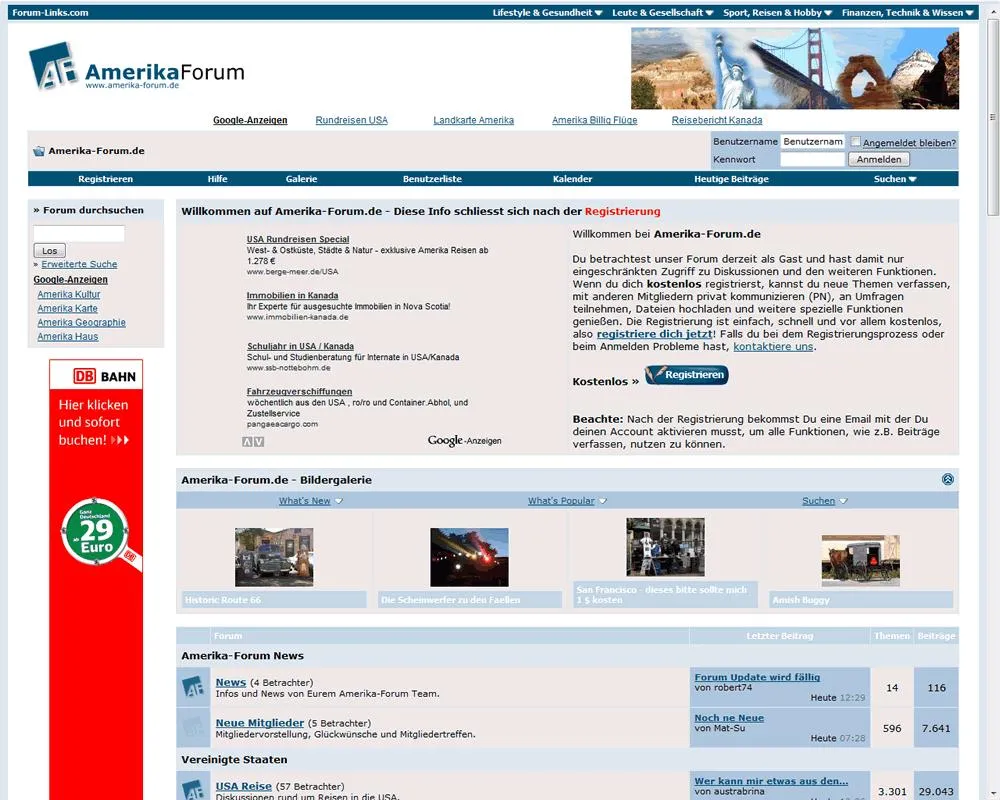Open the Sport, Reisen & Hobby dropdown
The width and height of the screenshot is (1000, 800).
[777, 13]
